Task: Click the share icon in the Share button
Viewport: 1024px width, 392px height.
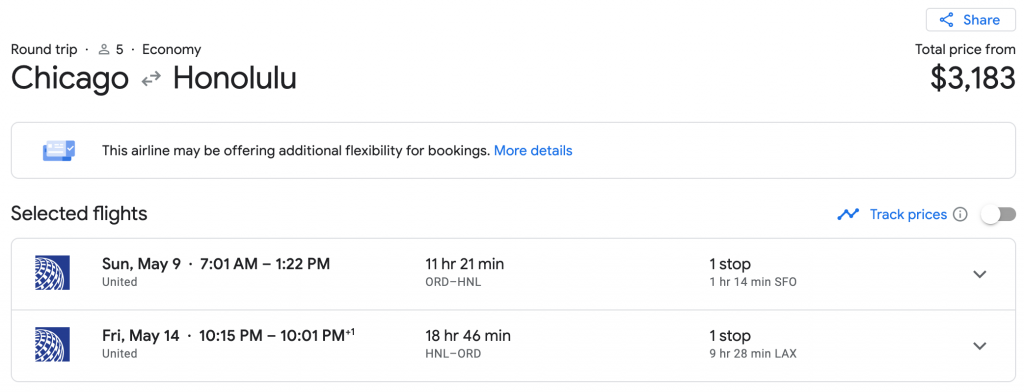Action: (946, 20)
